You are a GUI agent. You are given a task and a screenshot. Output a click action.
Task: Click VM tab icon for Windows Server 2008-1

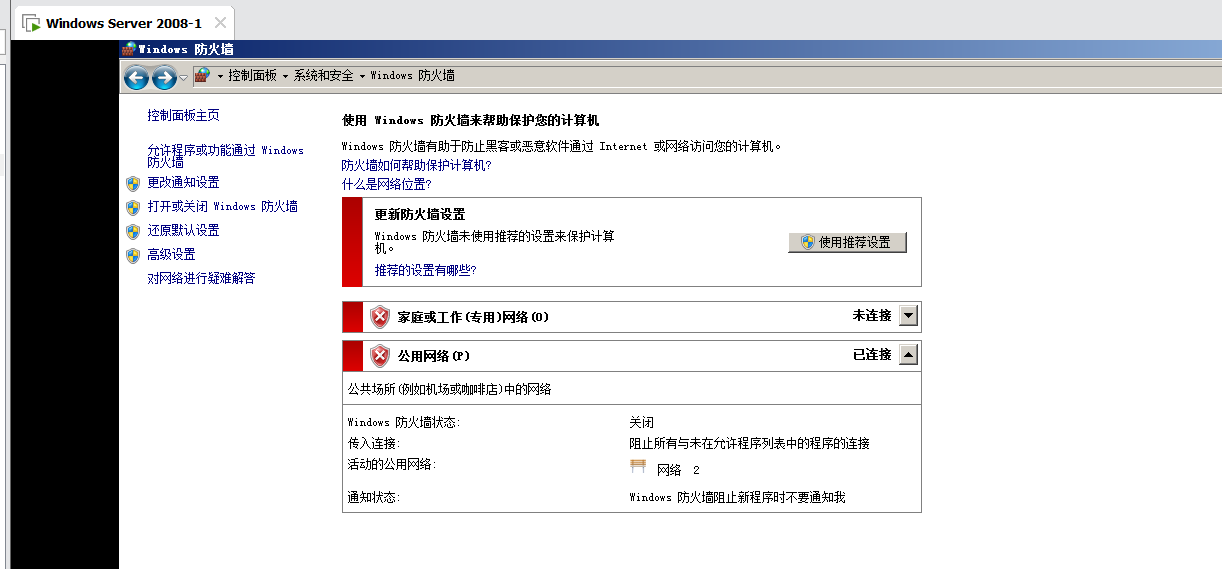tap(31, 23)
